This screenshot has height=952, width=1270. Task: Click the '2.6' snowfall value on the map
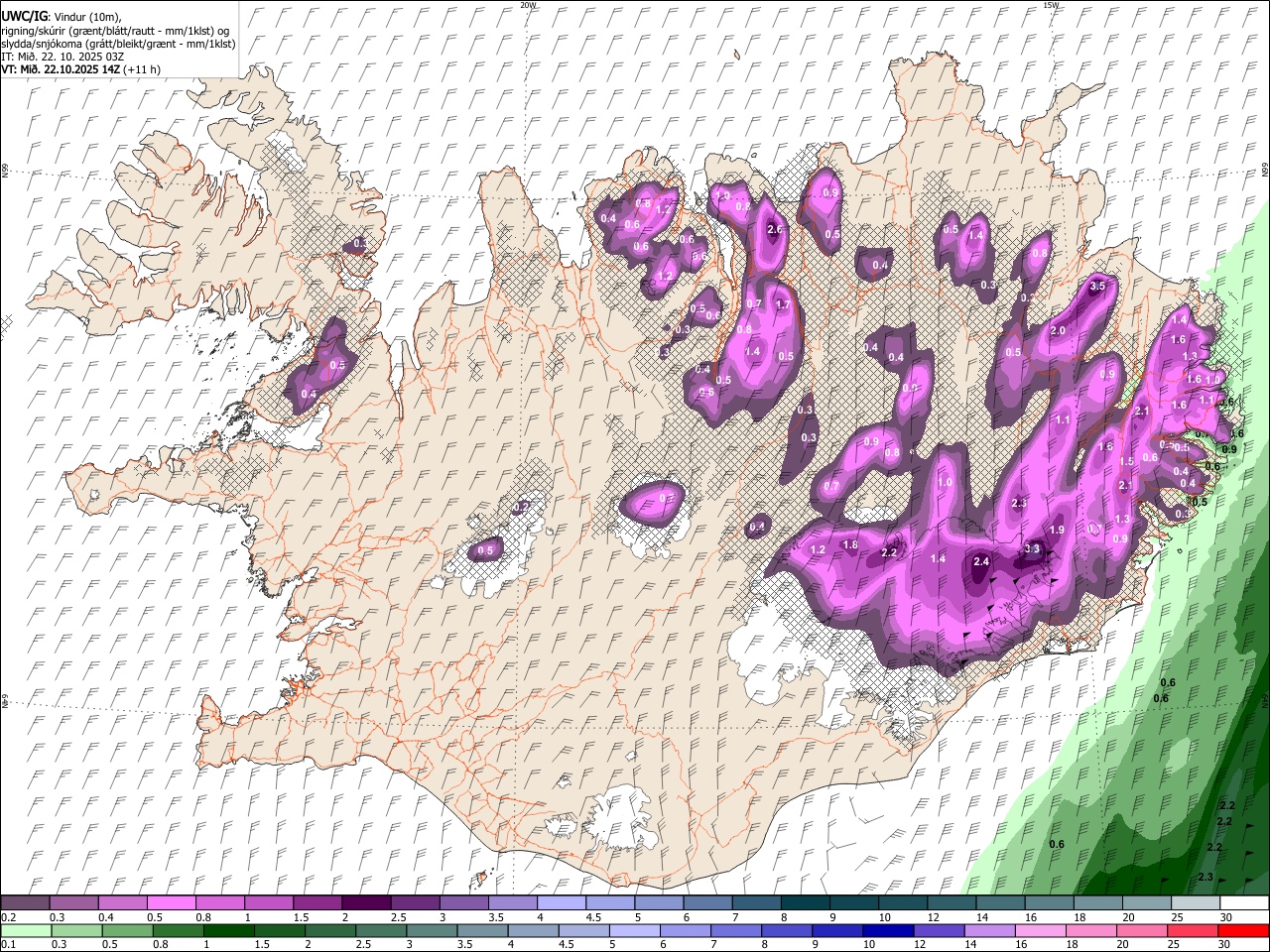click(776, 230)
